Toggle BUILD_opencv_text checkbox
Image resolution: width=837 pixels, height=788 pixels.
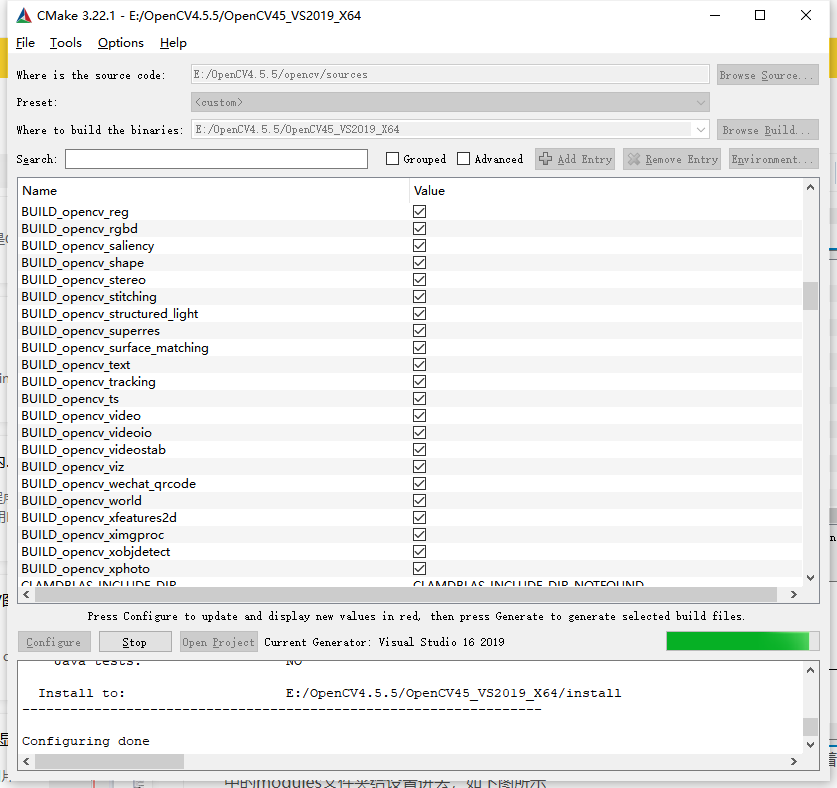click(420, 365)
